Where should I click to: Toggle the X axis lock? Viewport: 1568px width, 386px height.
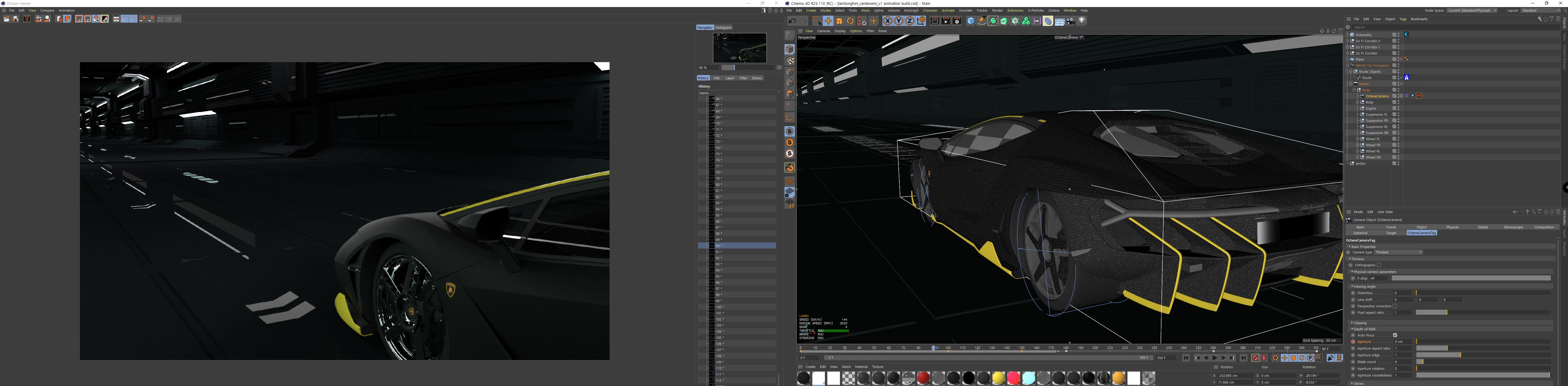(887, 21)
